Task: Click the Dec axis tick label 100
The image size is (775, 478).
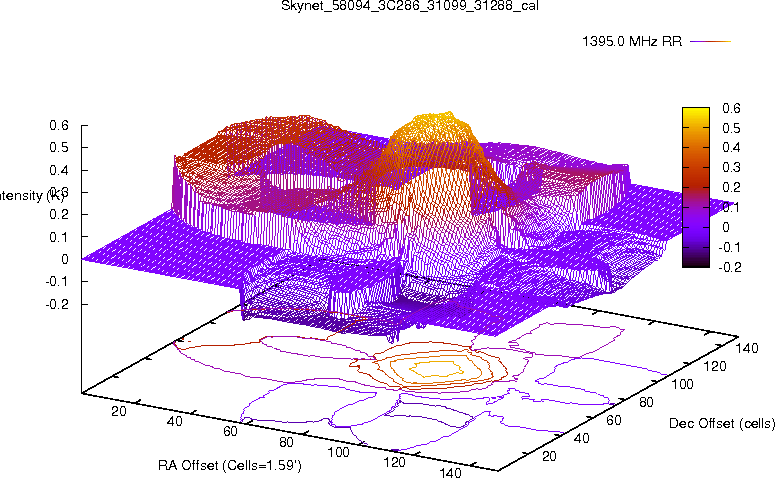Action: pos(683,384)
